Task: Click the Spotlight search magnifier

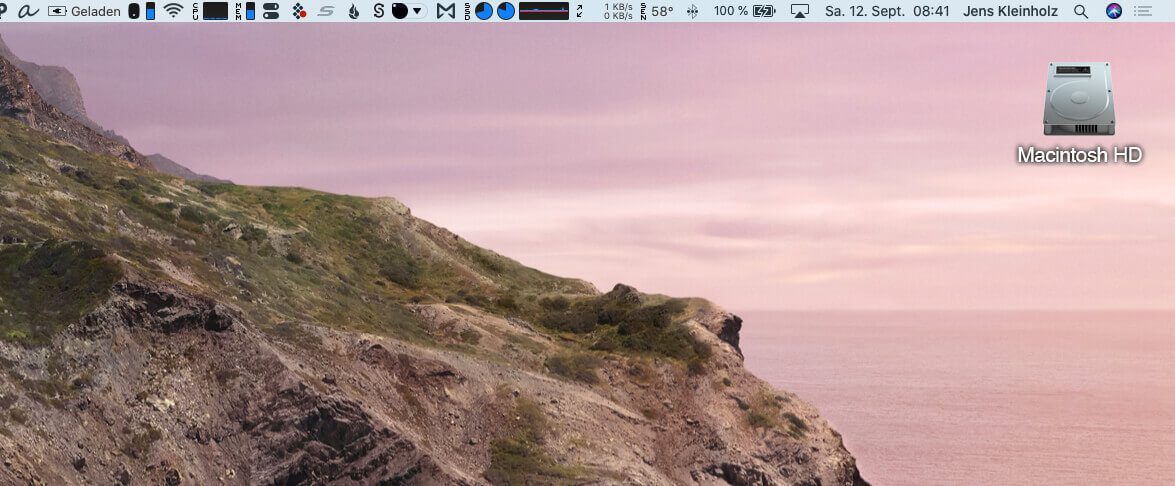Action: pyautogui.click(x=1080, y=11)
